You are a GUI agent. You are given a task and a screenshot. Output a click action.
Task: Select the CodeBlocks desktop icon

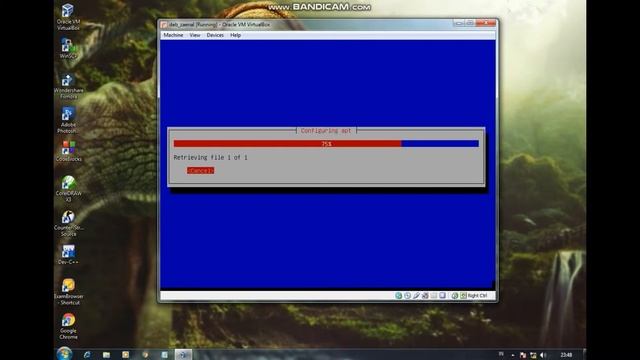click(68, 151)
